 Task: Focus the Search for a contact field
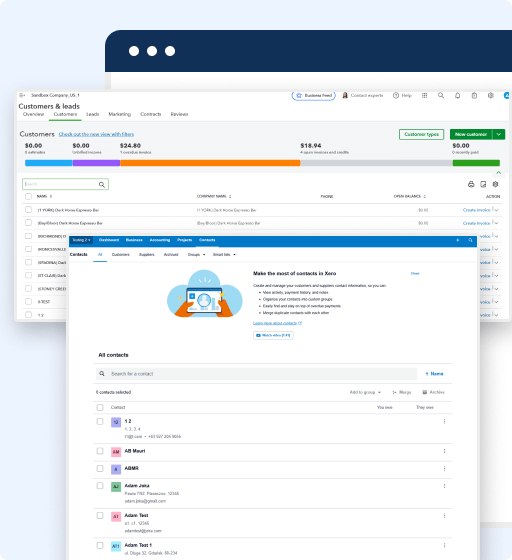[256, 374]
